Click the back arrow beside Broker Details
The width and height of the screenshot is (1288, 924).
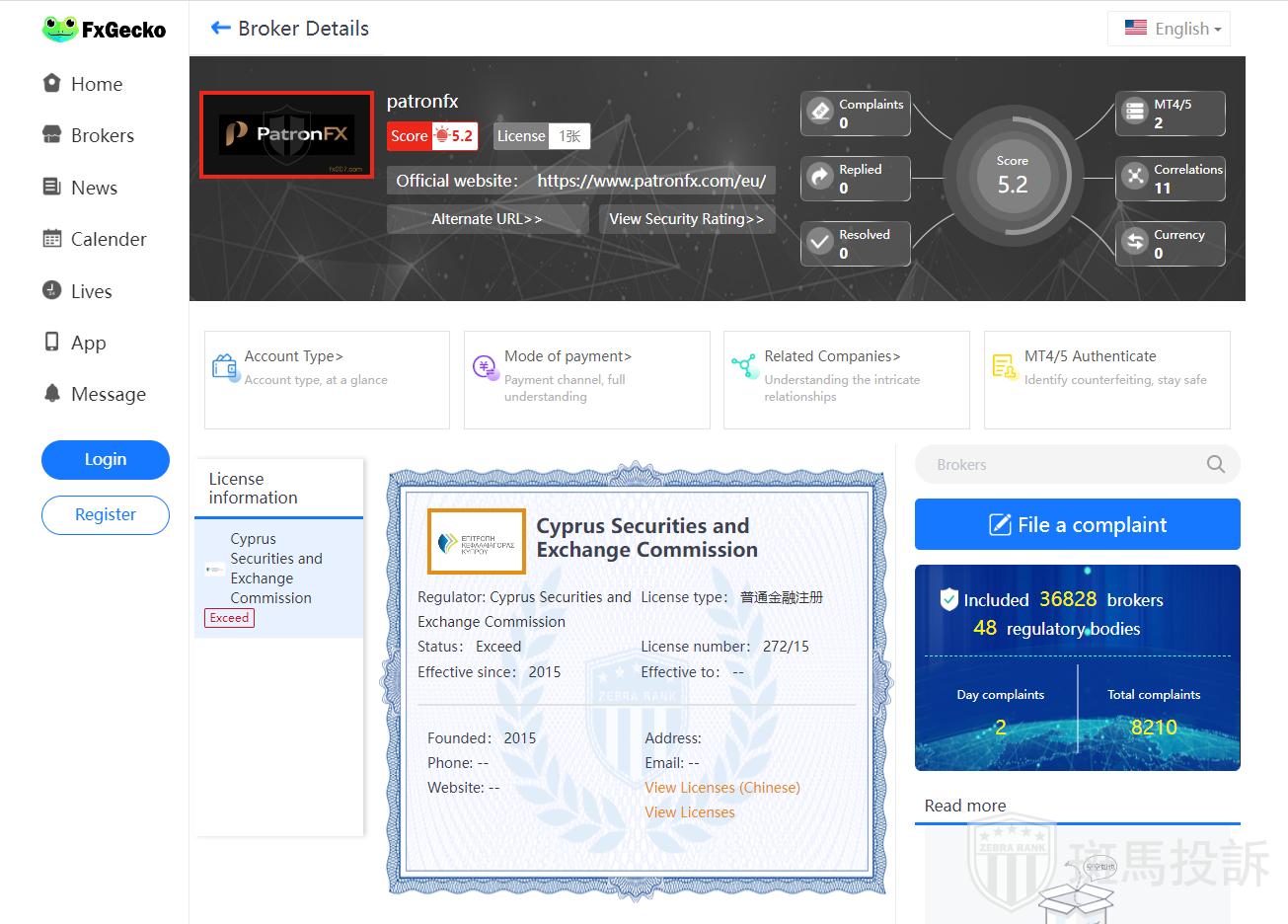(x=220, y=29)
